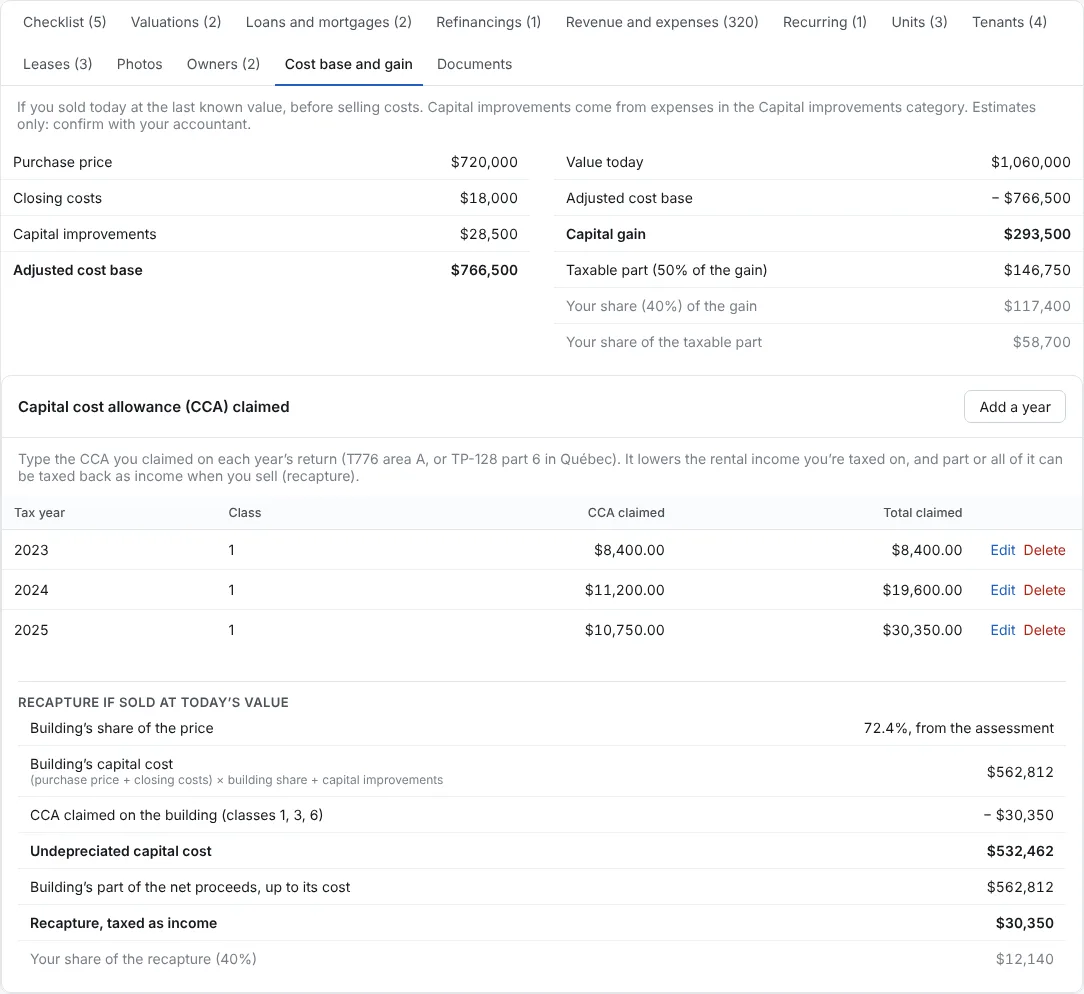Click the Class column header
Viewport: 1084px width, 994px height.
point(245,513)
